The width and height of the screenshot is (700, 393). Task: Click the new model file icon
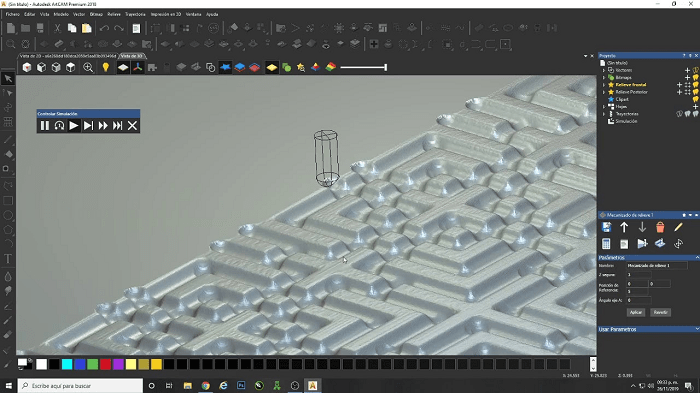(11, 28)
